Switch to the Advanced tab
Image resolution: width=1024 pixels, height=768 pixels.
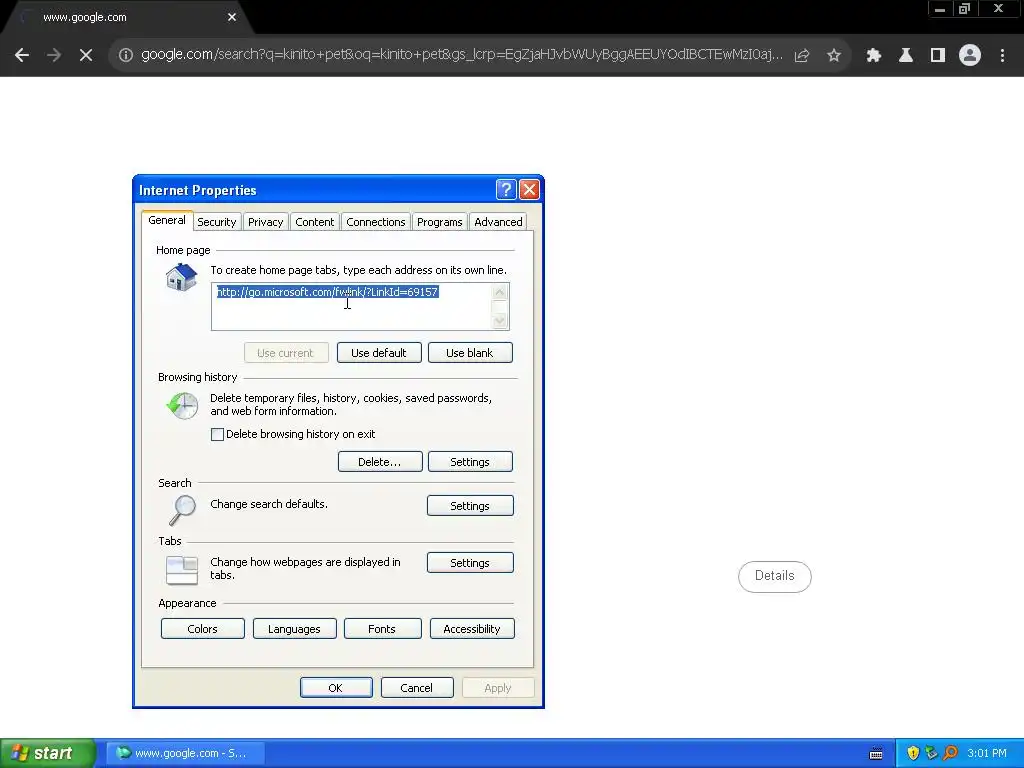(498, 222)
